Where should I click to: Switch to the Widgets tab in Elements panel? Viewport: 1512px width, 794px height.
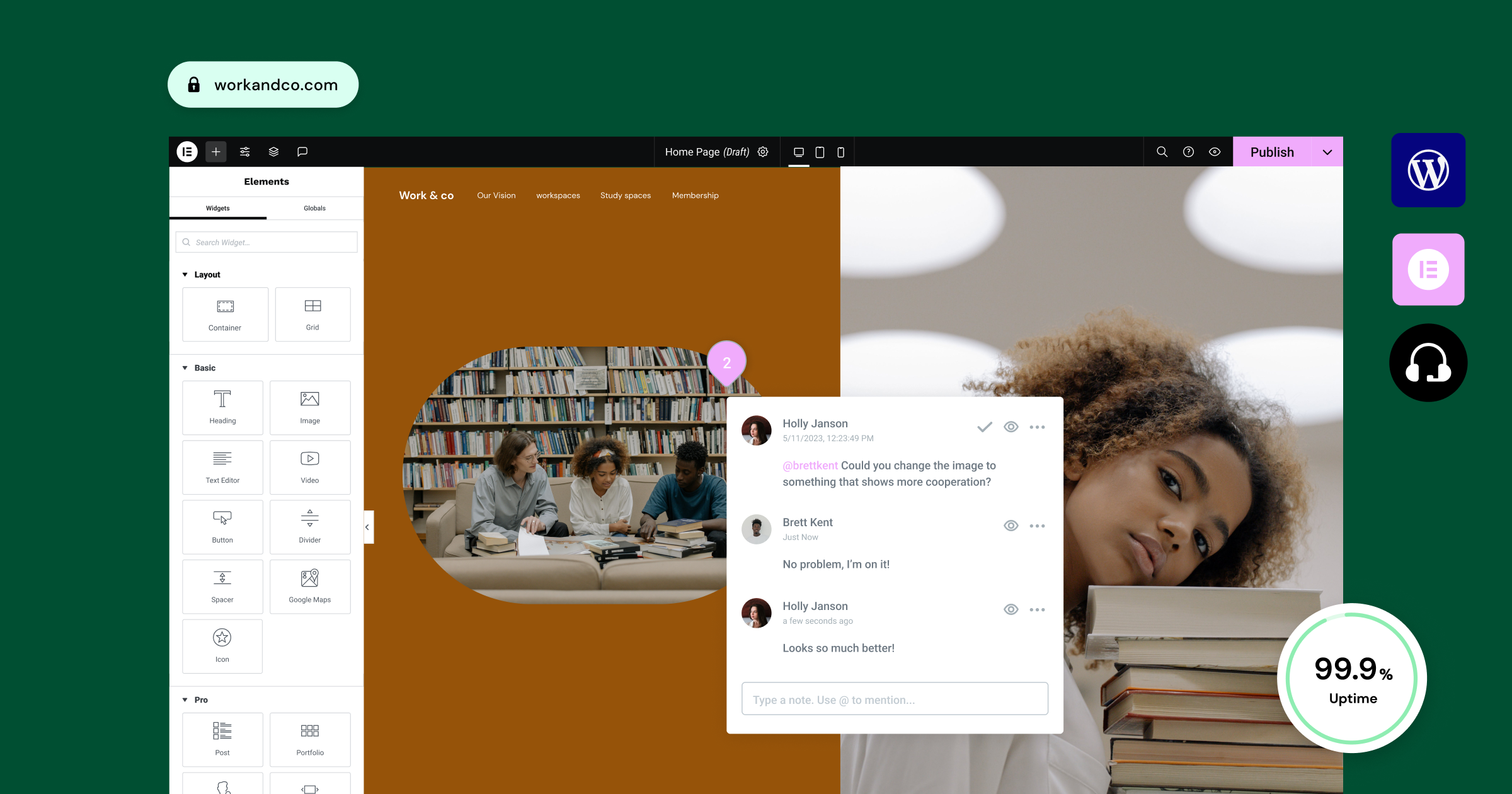[x=217, y=207]
